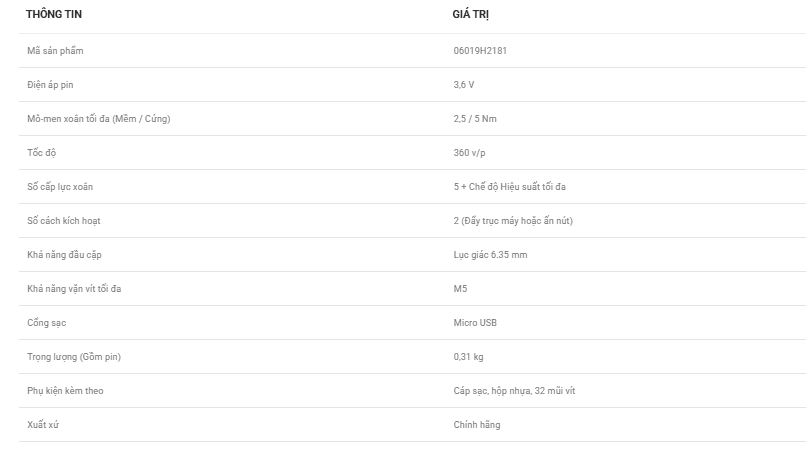Select the Khả năng vặn vít tối đa label

pyautogui.click(x=74, y=289)
